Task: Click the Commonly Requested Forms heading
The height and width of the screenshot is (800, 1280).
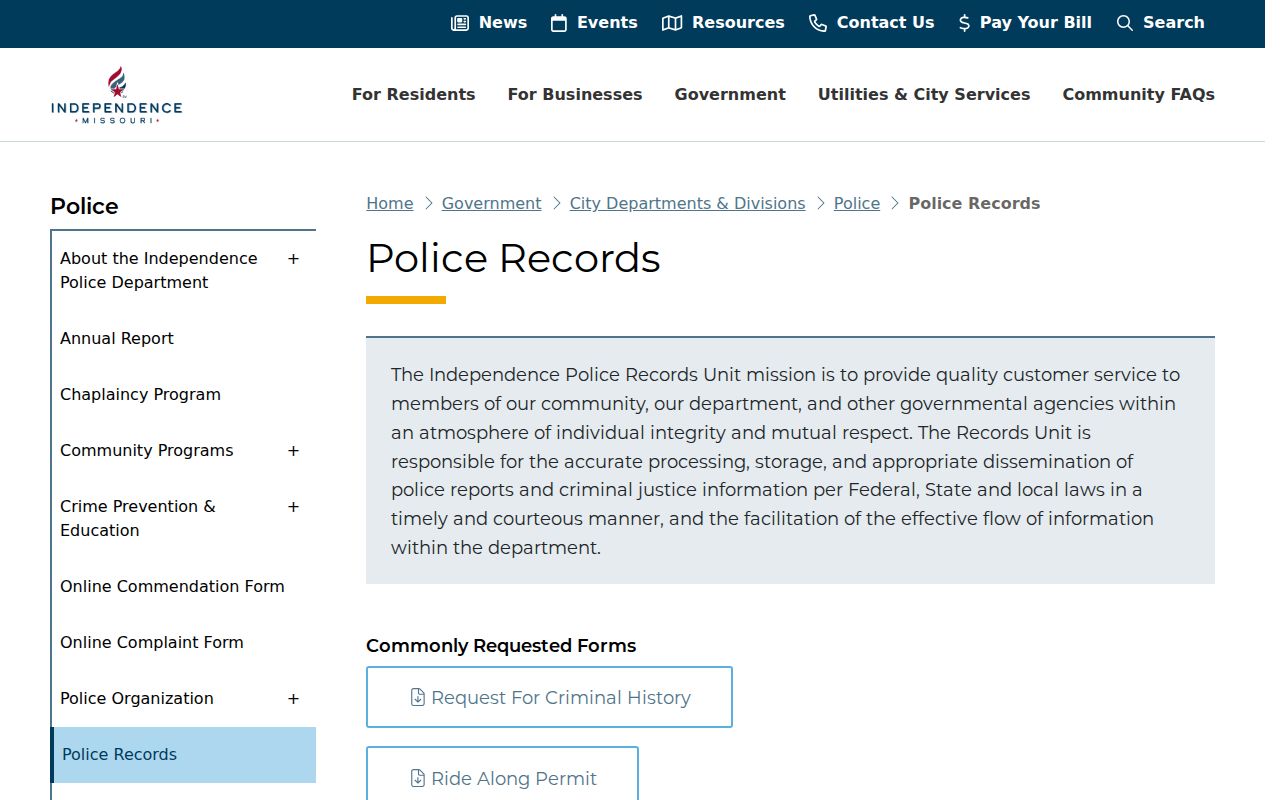Action: [x=501, y=646]
